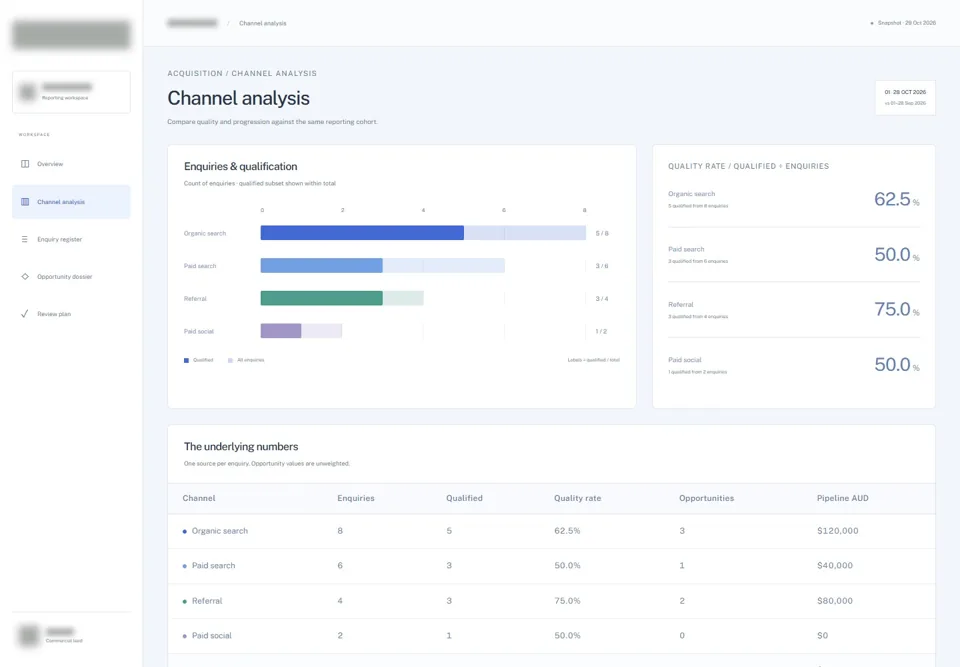Screen dimensions: 960x667
Task: Click the Opportunities column header
Action: pos(707,499)
